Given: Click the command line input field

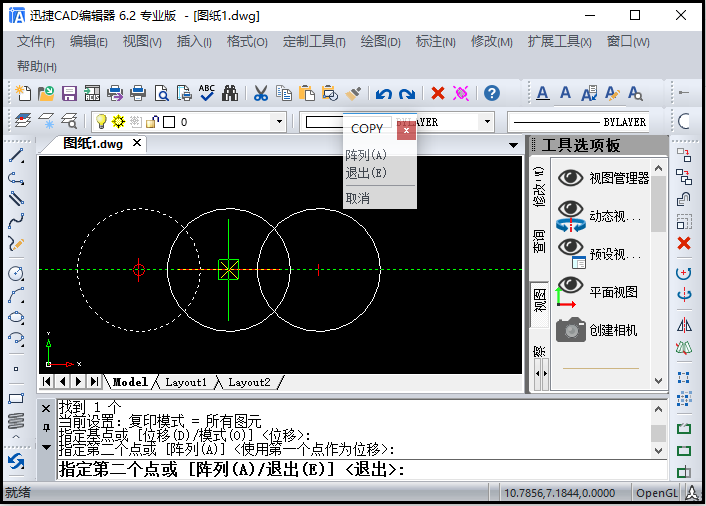Looking at the screenshot, I should click(362, 470).
